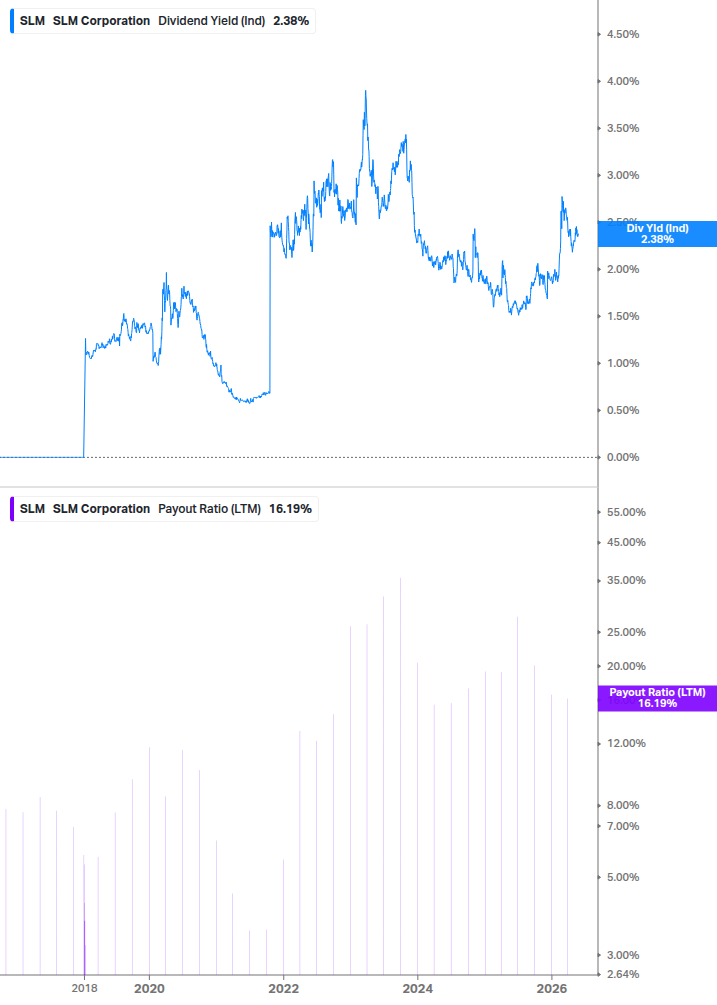The image size is (717, 1005).
Task: Click the 0.50% yield axis label
Action: click(623, 410)
